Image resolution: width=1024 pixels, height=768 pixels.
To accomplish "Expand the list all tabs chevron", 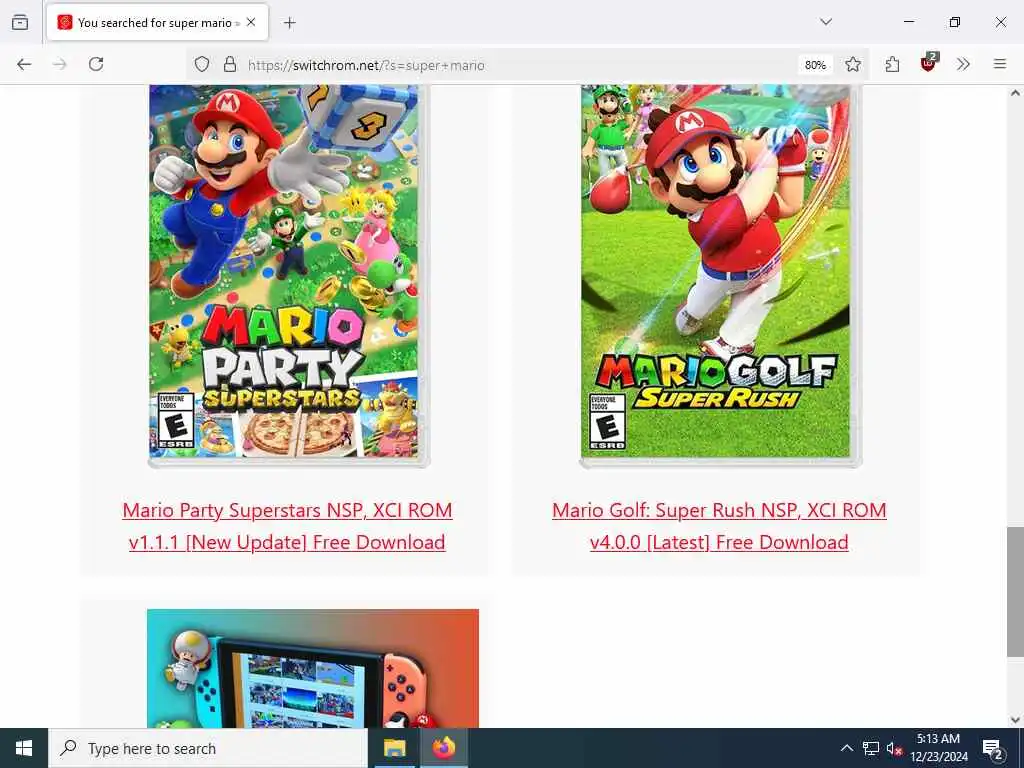I will (826, 22).
